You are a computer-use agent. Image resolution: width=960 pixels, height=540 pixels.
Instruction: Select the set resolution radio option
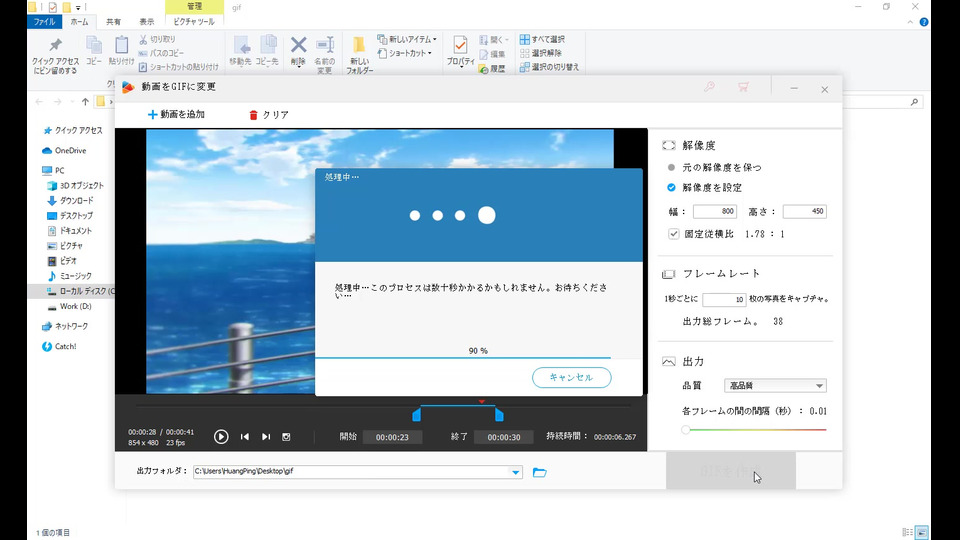[x=672, y=187]
